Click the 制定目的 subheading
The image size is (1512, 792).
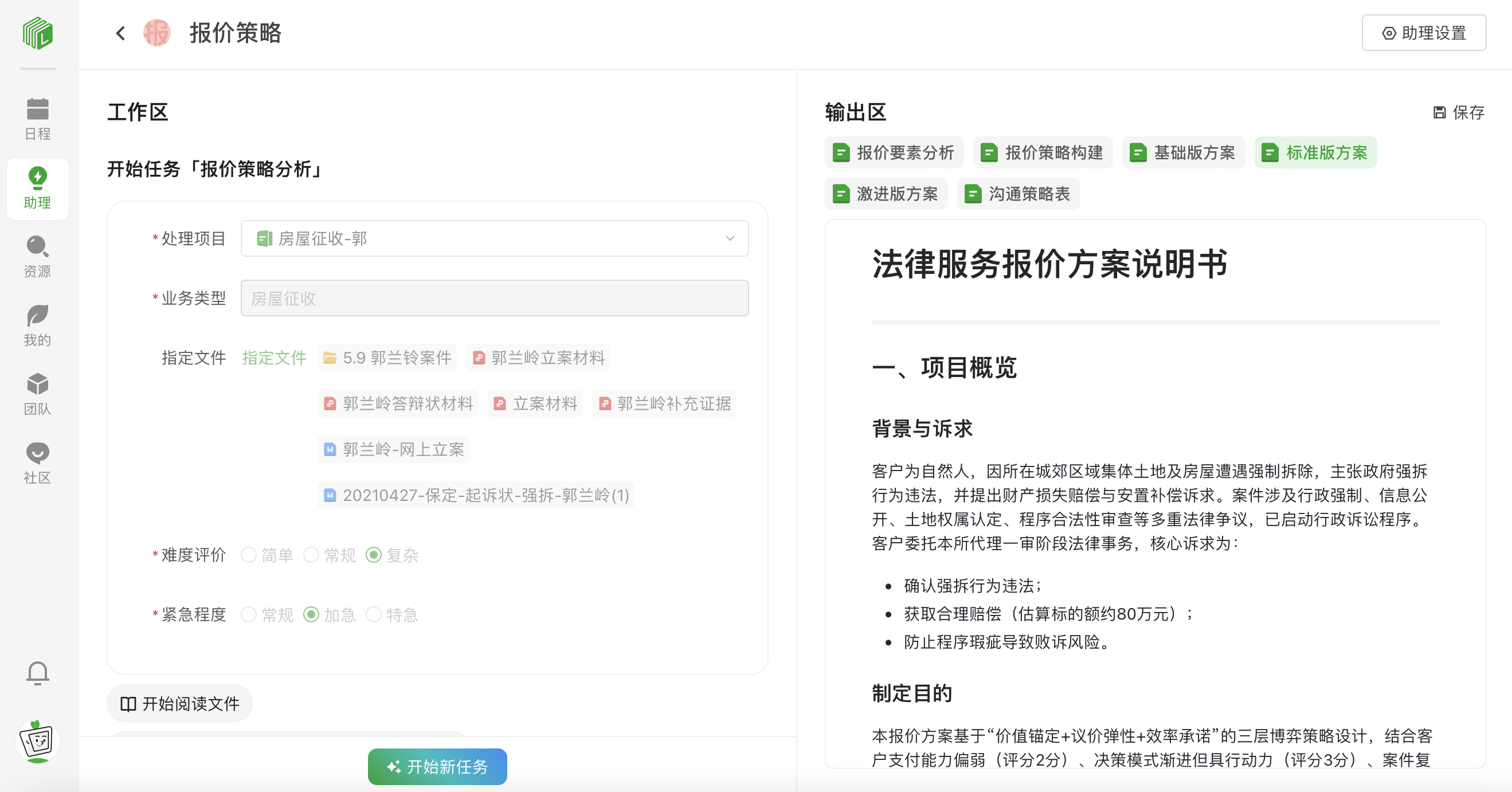click(x=912, y=693)
